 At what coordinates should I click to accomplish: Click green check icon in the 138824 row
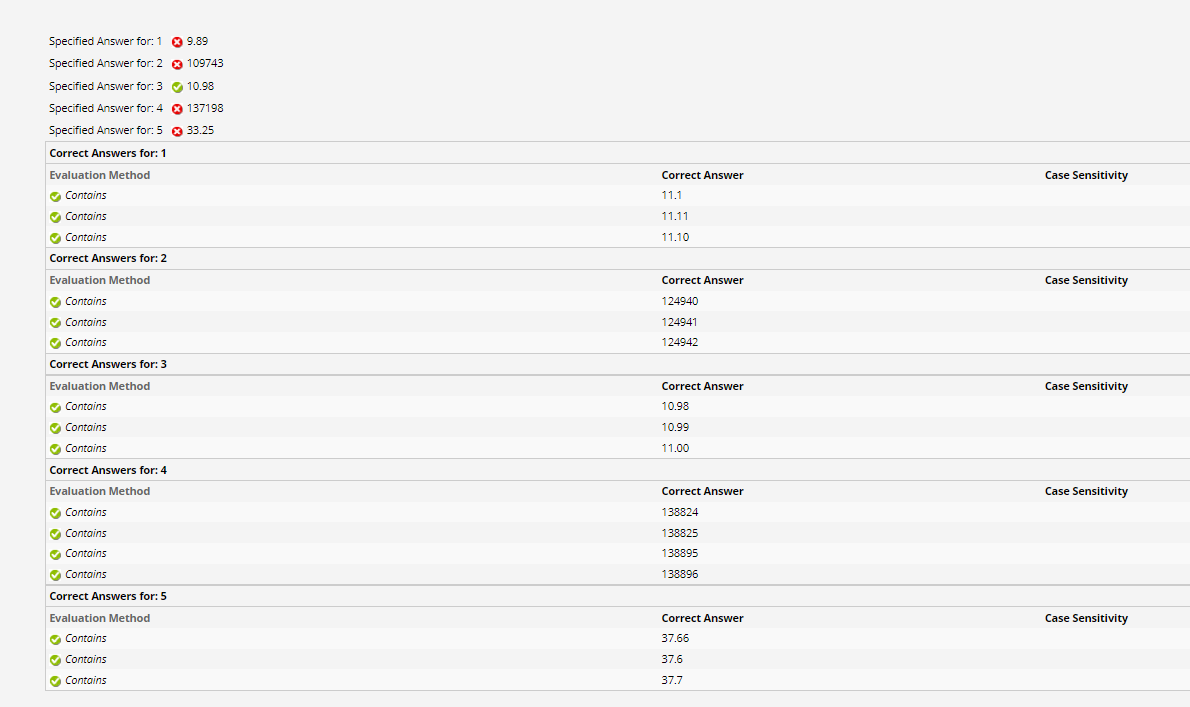pyautogui.click(x=55, y=514)
